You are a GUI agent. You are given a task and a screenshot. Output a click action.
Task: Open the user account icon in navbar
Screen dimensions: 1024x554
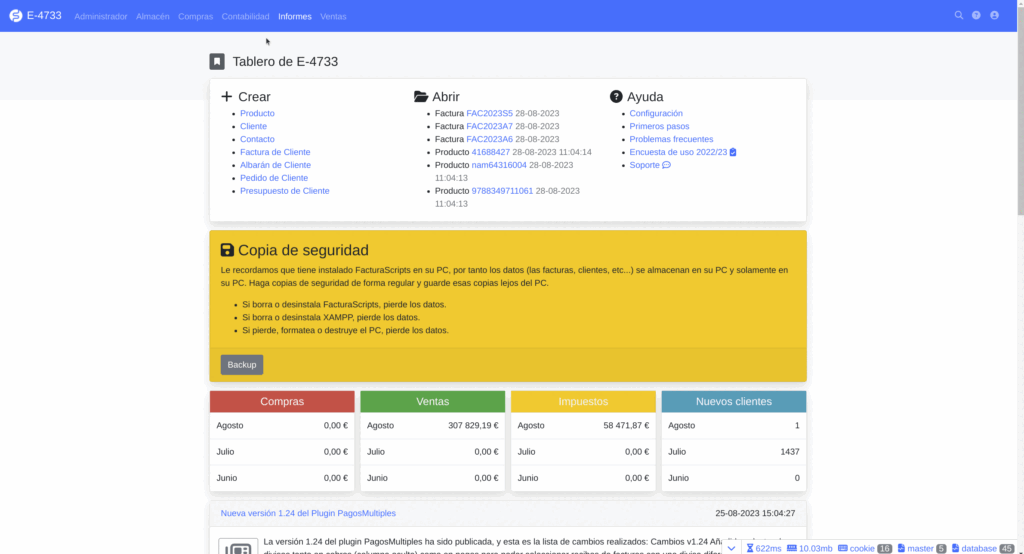click(x=994, y=16)
